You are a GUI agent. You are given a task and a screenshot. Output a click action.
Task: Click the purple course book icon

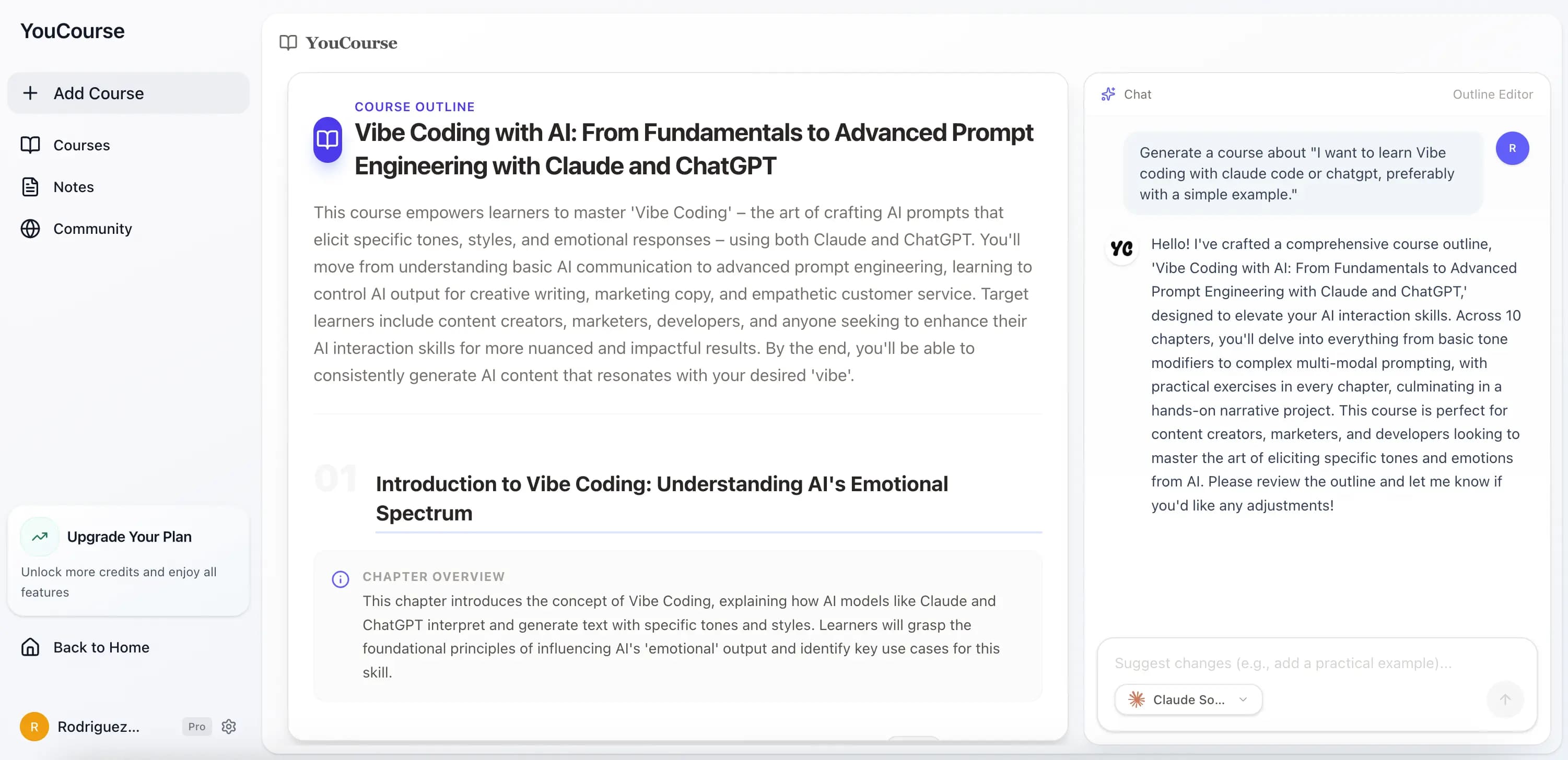327,140
